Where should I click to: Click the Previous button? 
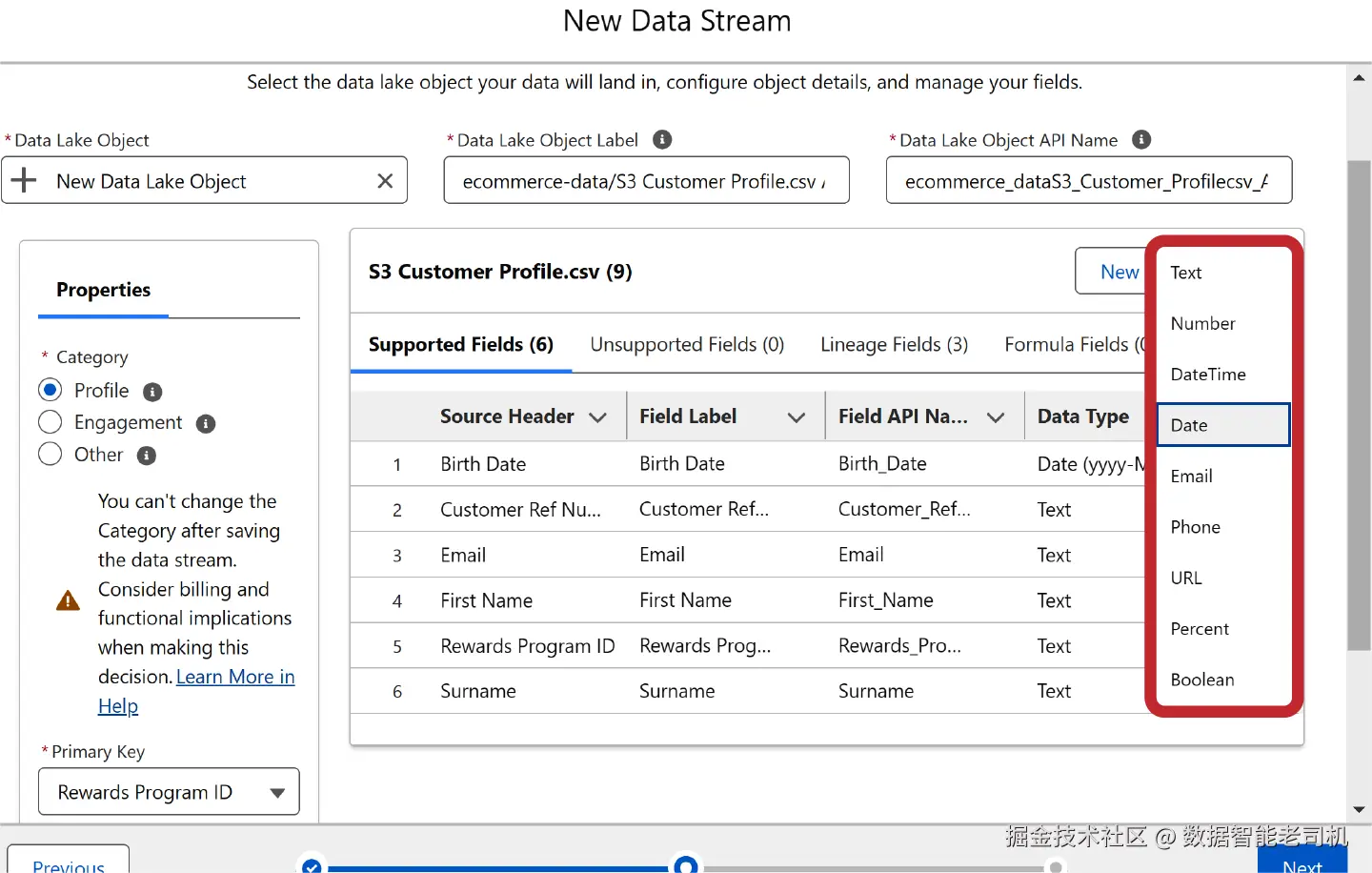click(69, 859)
